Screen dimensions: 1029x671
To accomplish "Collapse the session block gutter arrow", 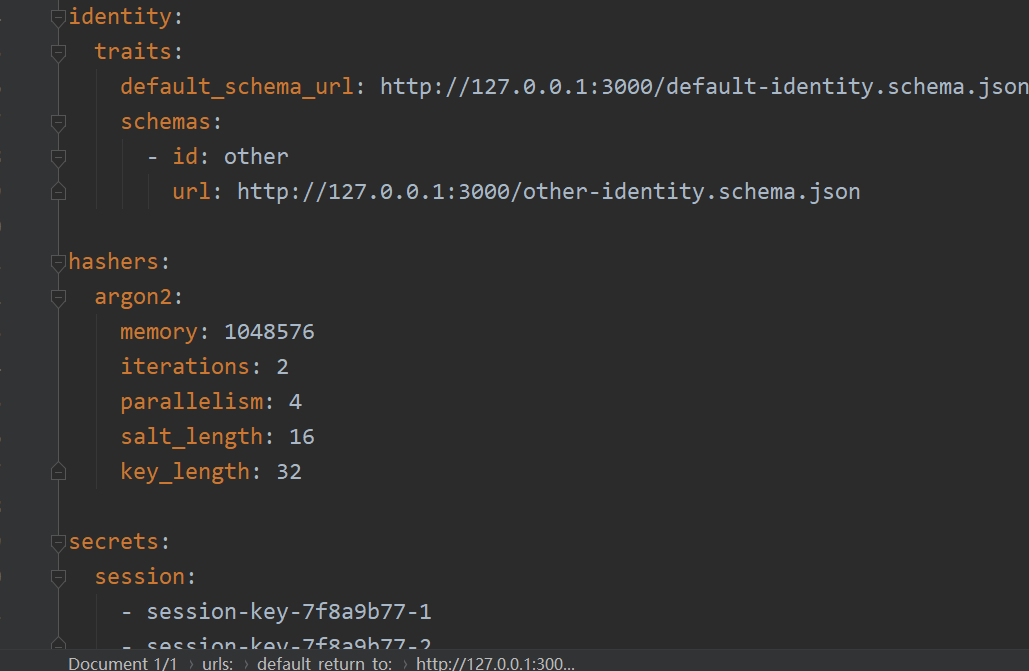I will coord(58,577).
